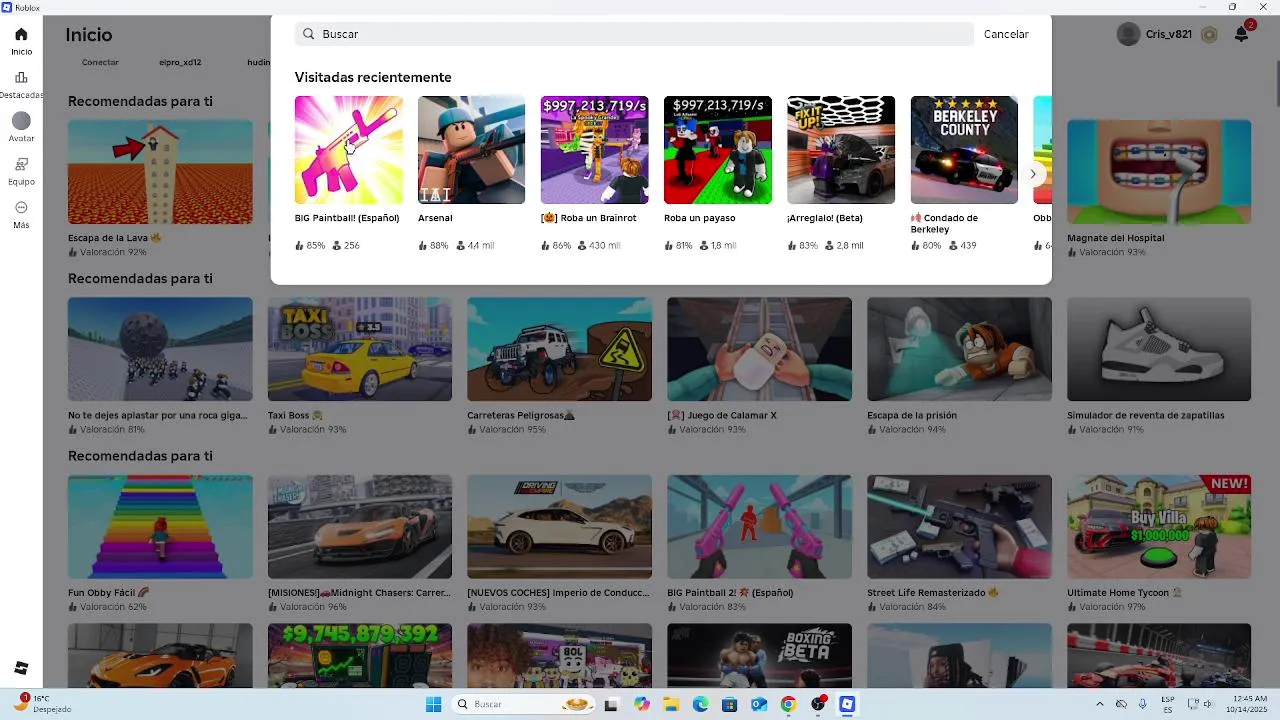Open the Roblox taskbar icon
The width and height of the screenshot is (1280, 720).
click(x=847, y=704)
